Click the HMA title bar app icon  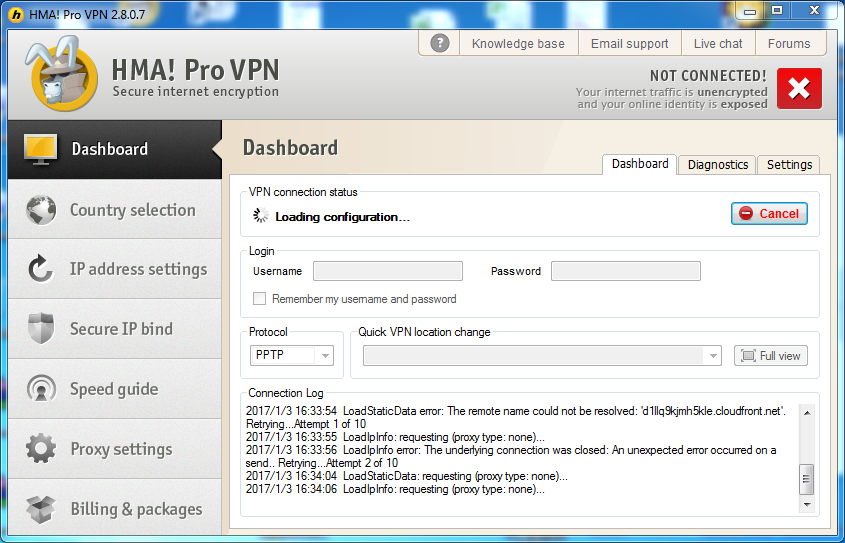[17, 15]
